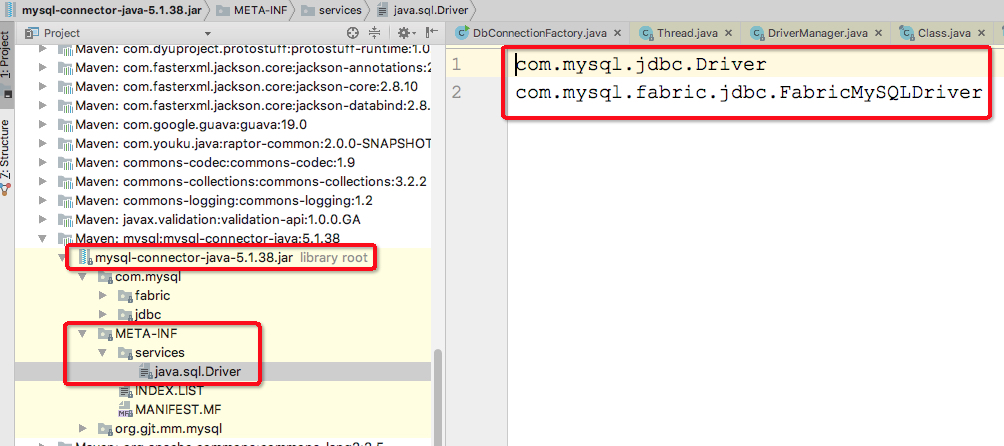Close the Class.java editor tab

981,33
